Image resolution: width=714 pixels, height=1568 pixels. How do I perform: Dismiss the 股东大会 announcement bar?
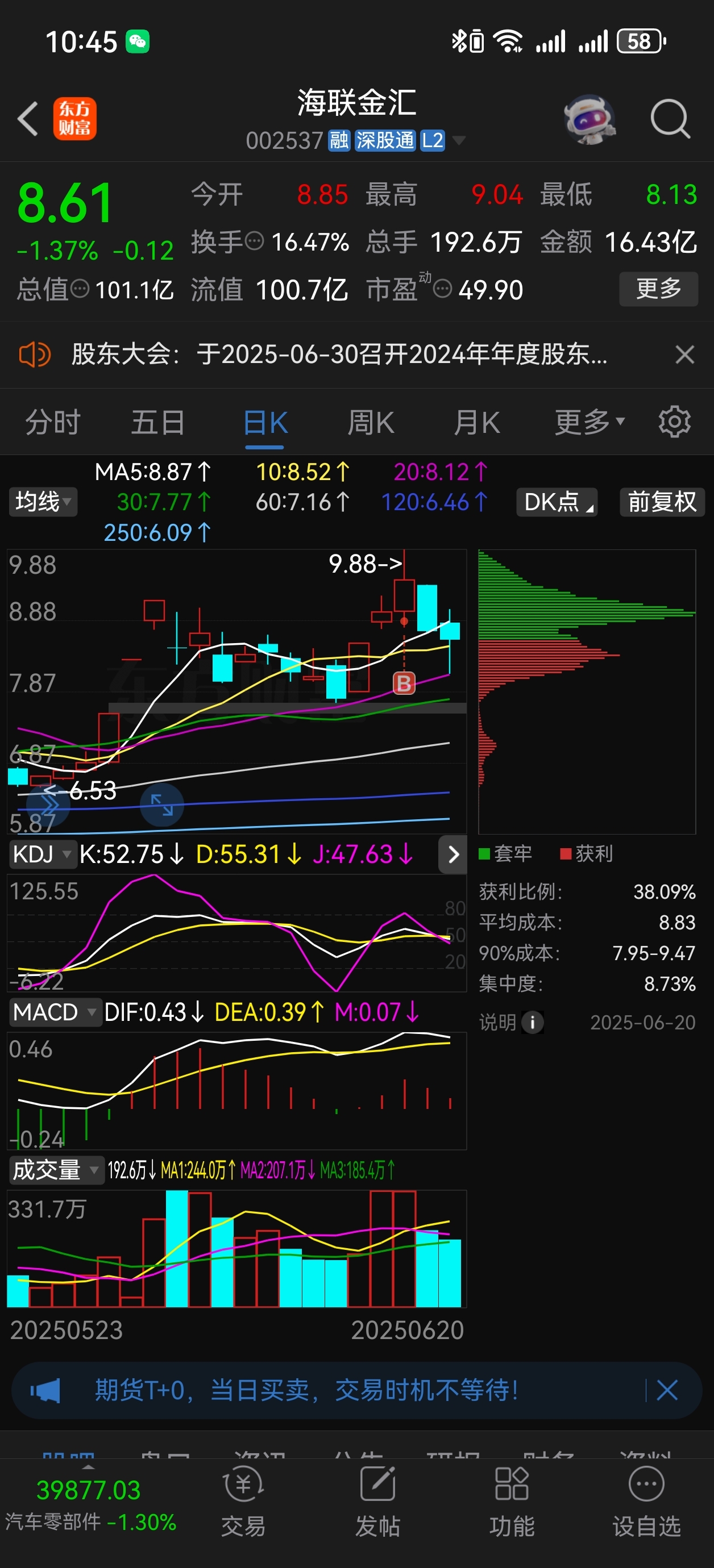click(685, 355)
